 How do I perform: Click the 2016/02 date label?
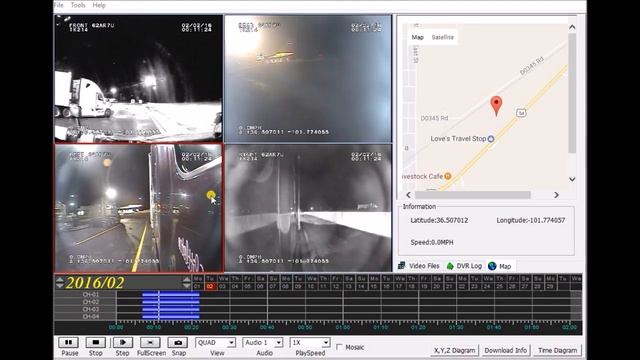coord(95,282)
